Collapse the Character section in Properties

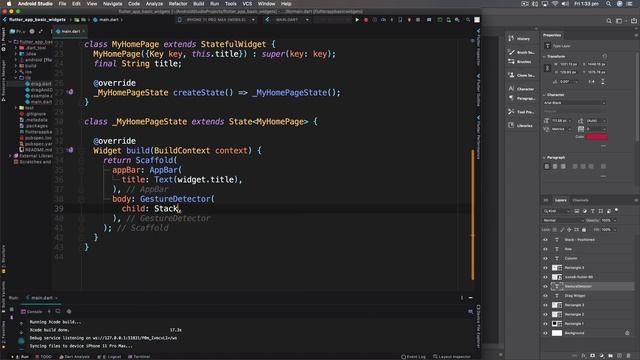tap(544, 95)
